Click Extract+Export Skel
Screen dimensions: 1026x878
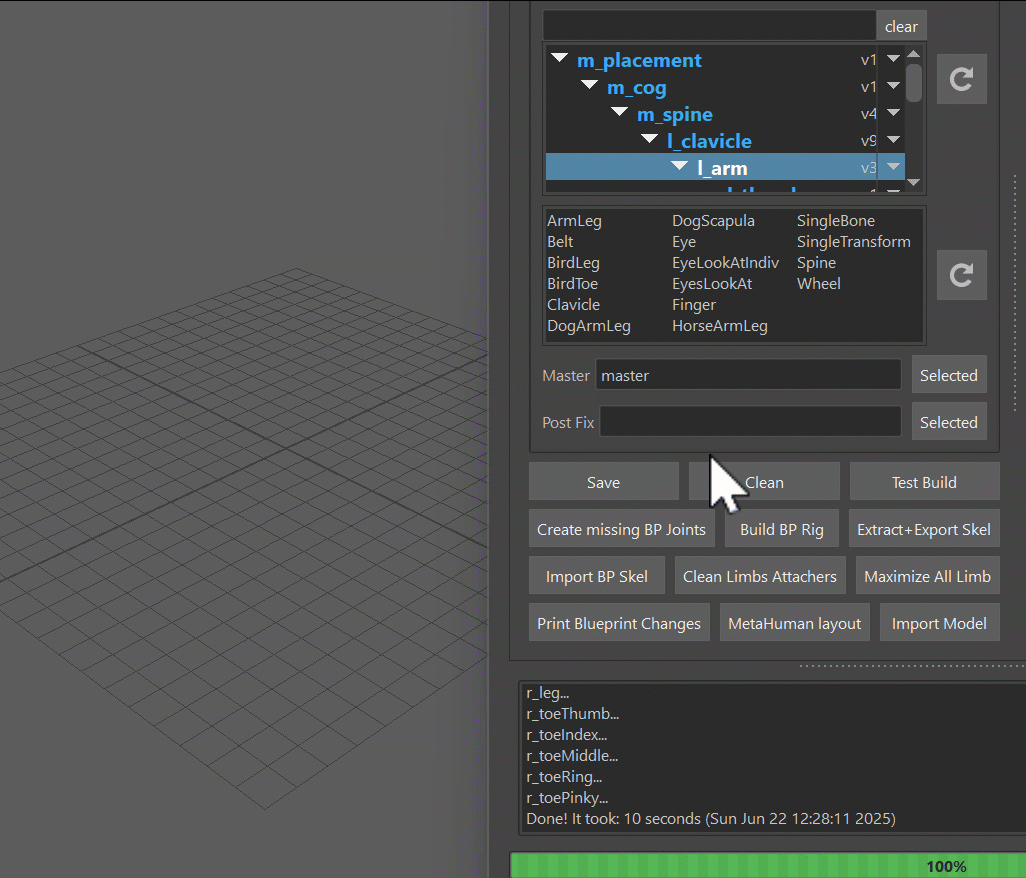click(x=924, y=529)
